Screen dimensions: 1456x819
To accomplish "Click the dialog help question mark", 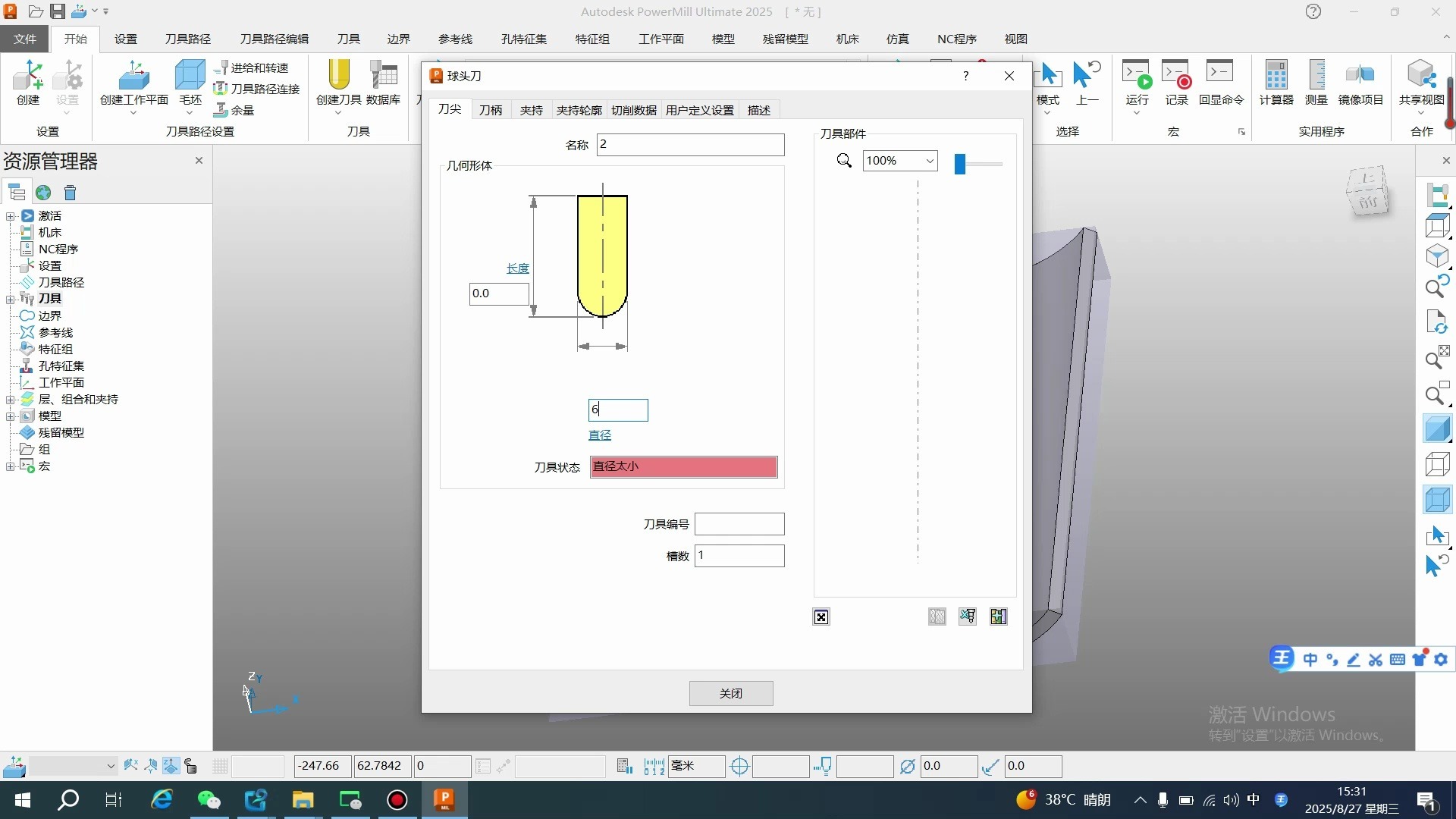I will (965, 76).
